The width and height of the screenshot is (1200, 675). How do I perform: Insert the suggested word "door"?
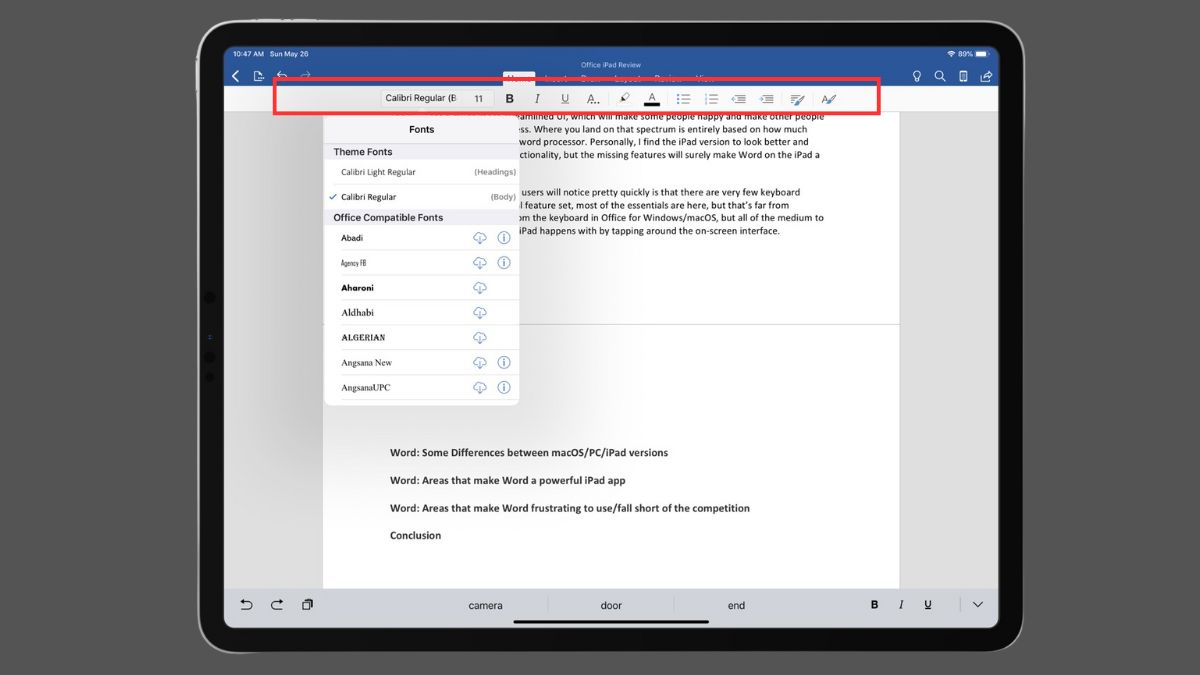click(611, 605)
